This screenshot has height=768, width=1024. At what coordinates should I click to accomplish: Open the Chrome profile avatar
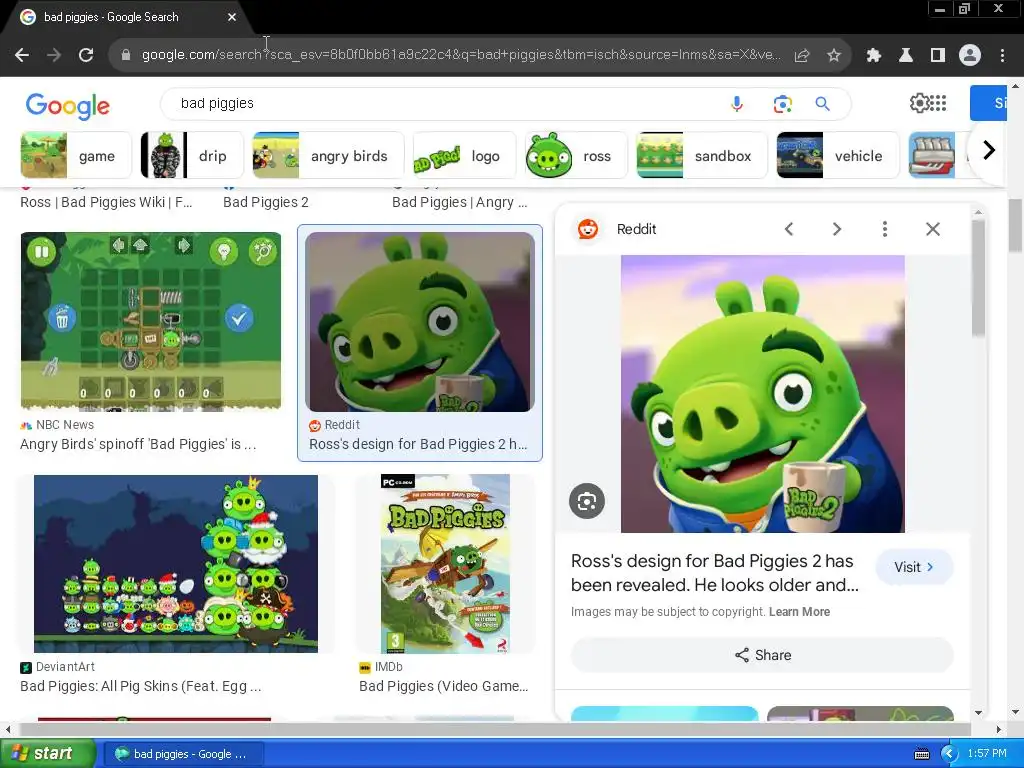[970, 56]
